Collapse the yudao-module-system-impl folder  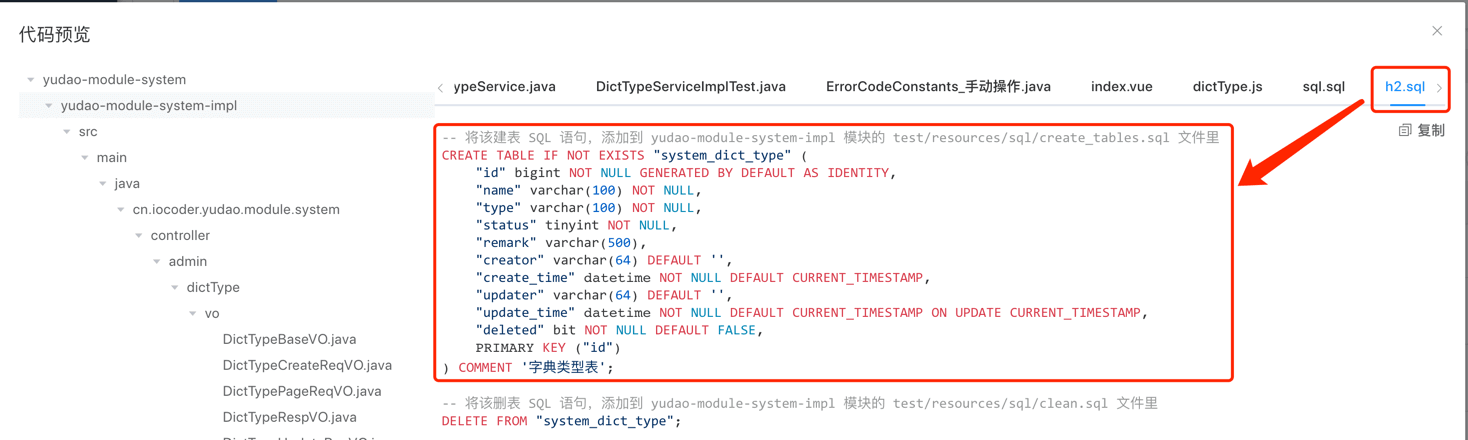(x=49, y=106)
